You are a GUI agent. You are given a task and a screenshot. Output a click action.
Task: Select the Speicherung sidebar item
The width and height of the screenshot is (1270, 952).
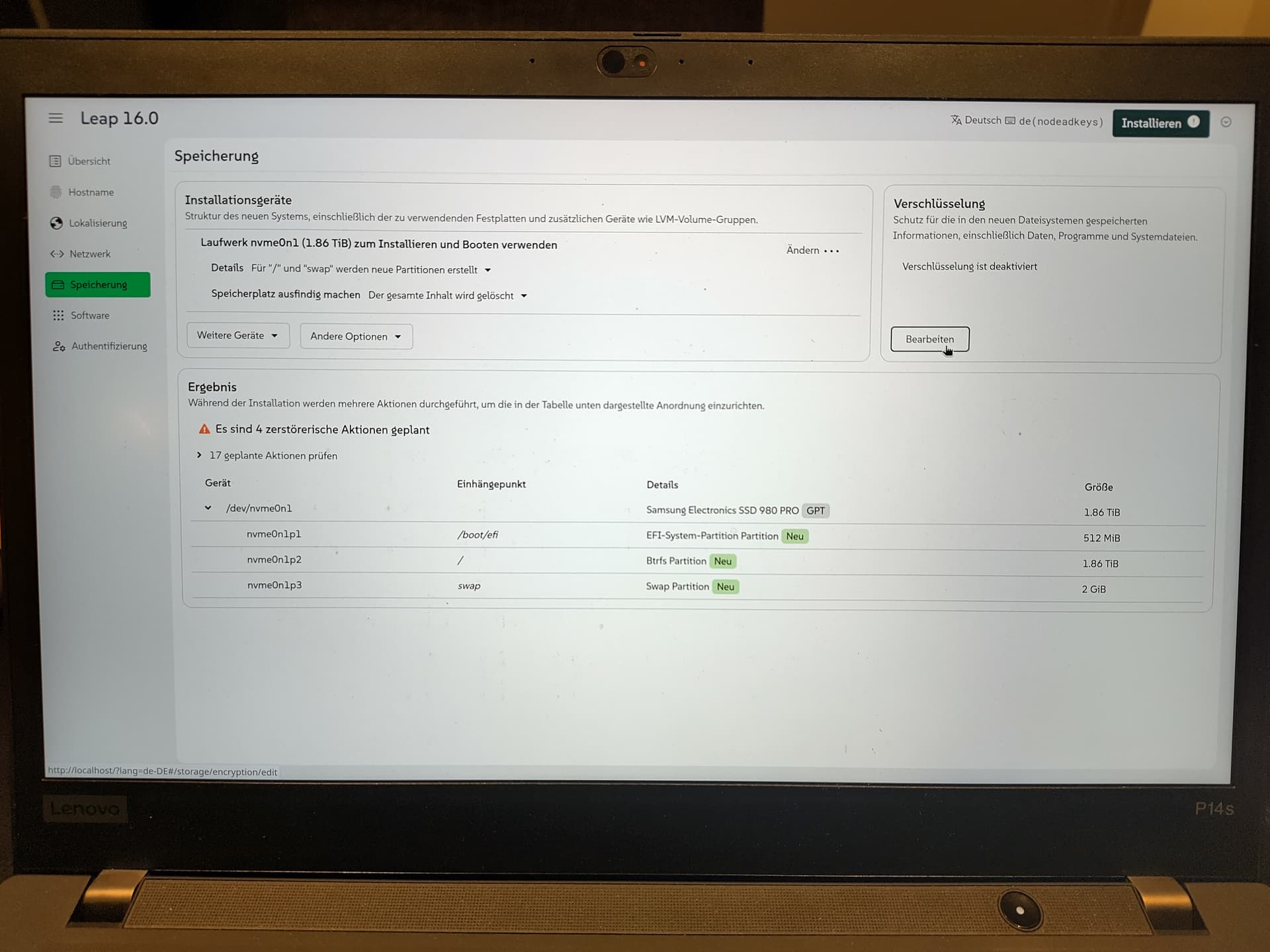click(98, 285)
